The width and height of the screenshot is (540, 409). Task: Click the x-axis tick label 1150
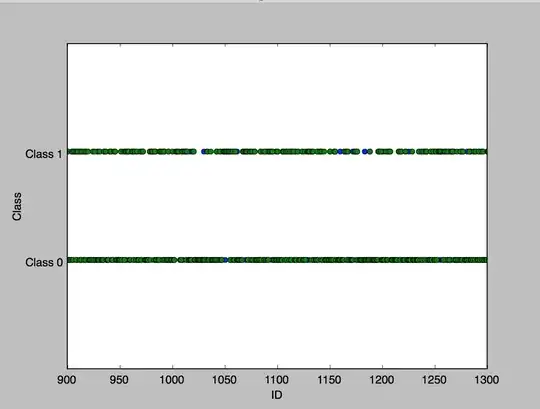tap(329, 380)
